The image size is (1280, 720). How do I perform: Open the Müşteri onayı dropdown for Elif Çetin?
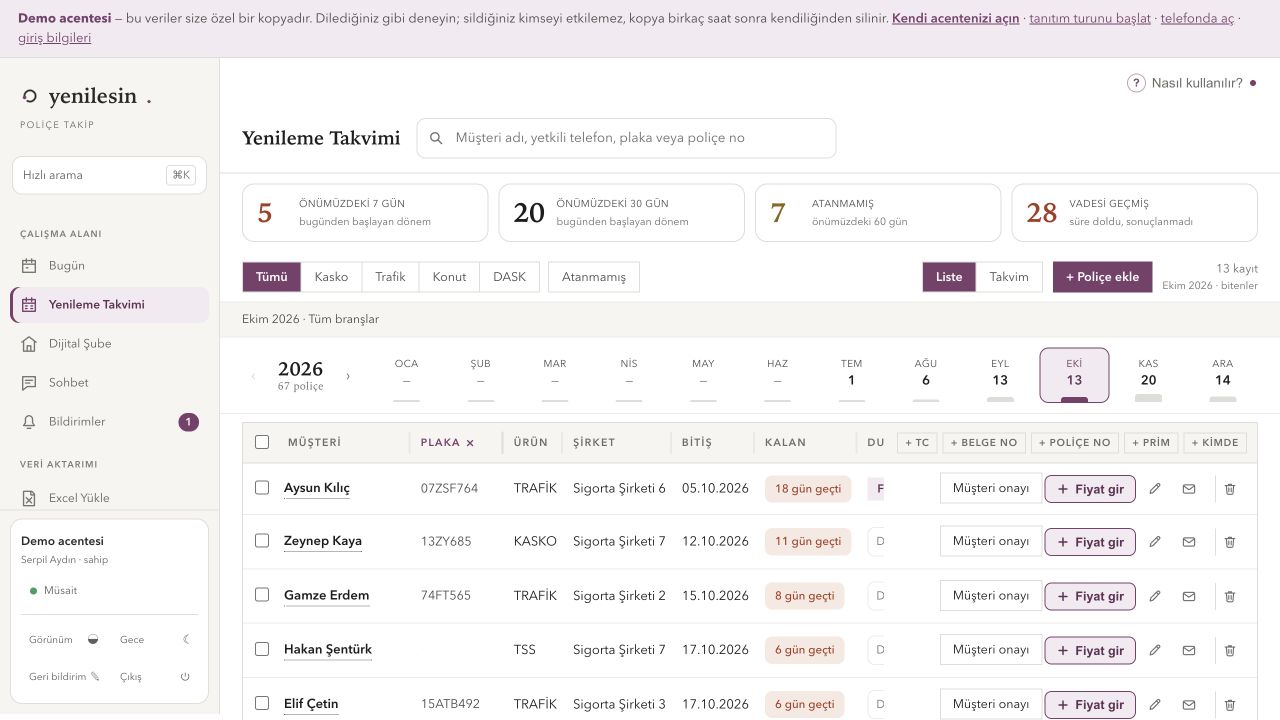pyautogui.click(x=991, y=704)
